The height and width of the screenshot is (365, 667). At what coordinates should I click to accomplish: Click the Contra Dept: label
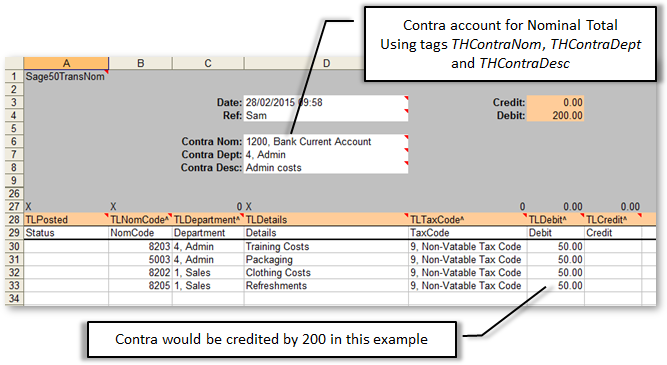212,154
